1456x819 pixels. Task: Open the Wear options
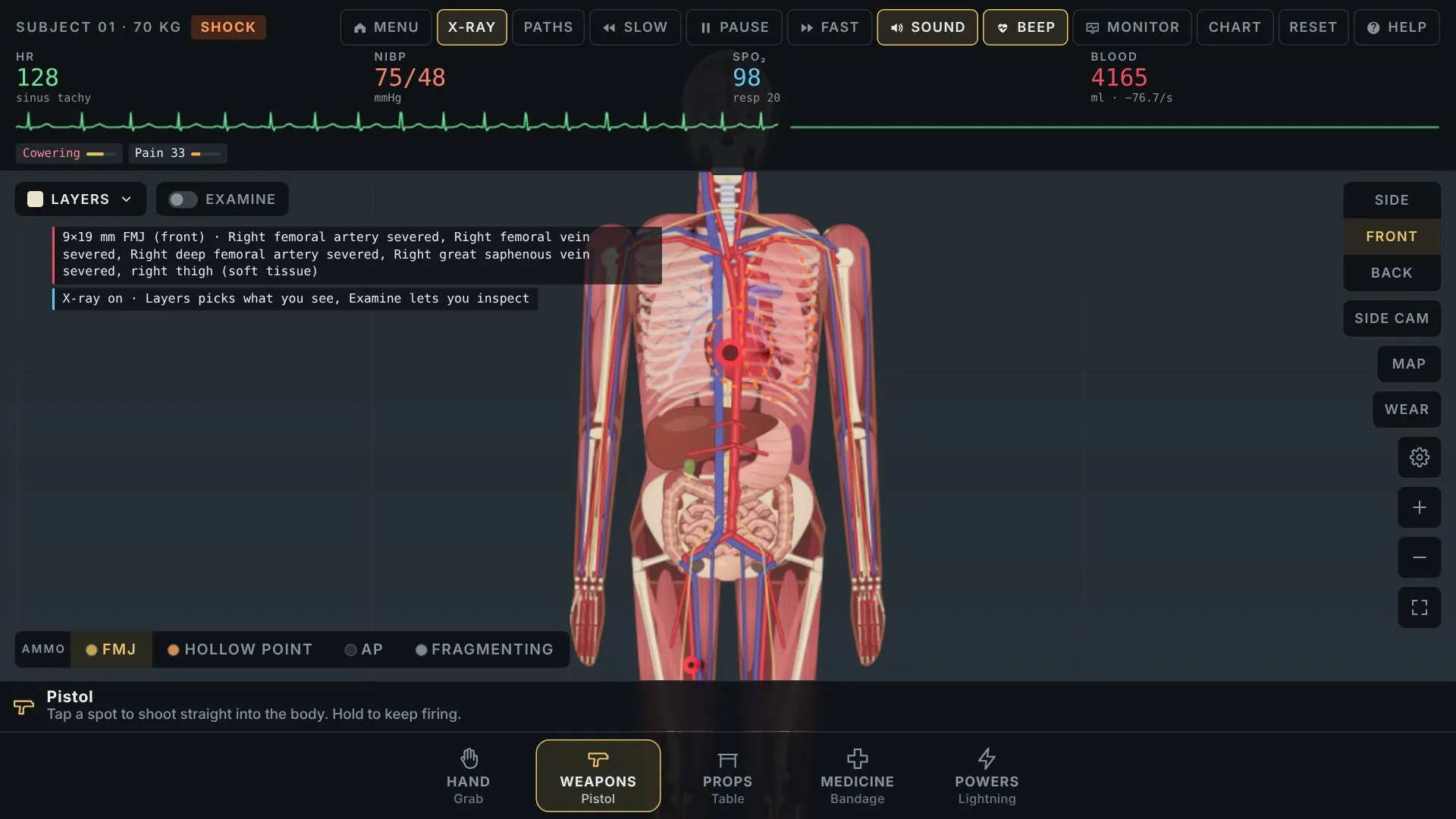[x=1406, y=409]
